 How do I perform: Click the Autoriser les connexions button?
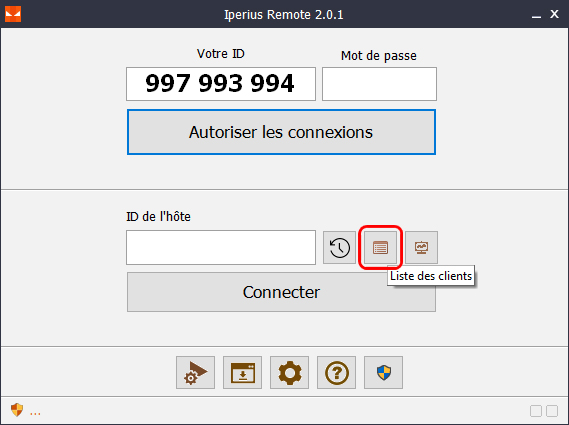(281, 132)
